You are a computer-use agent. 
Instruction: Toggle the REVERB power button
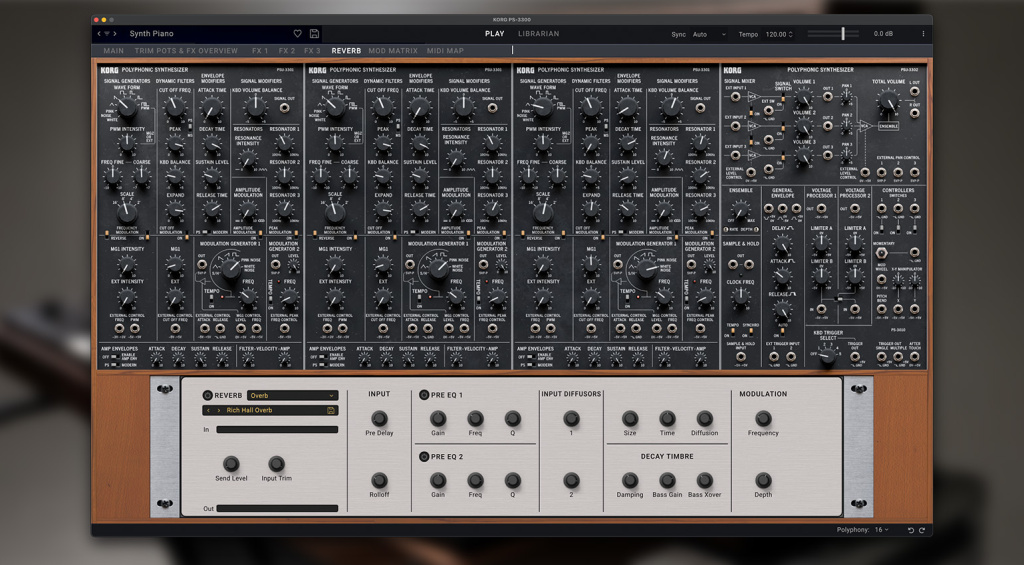click(x=208, y=395)
